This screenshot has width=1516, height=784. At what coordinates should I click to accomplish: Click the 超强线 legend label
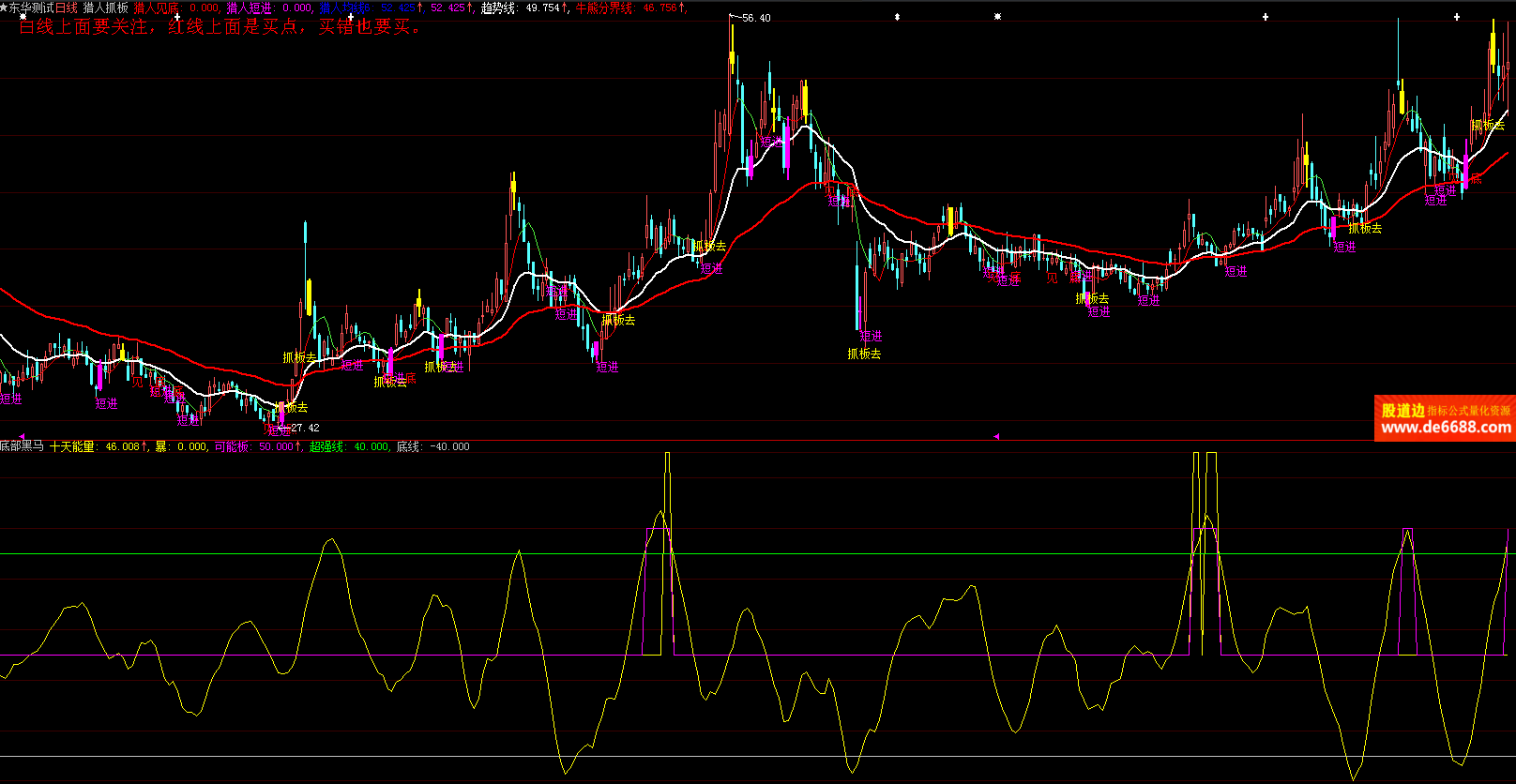coord(328,446)
